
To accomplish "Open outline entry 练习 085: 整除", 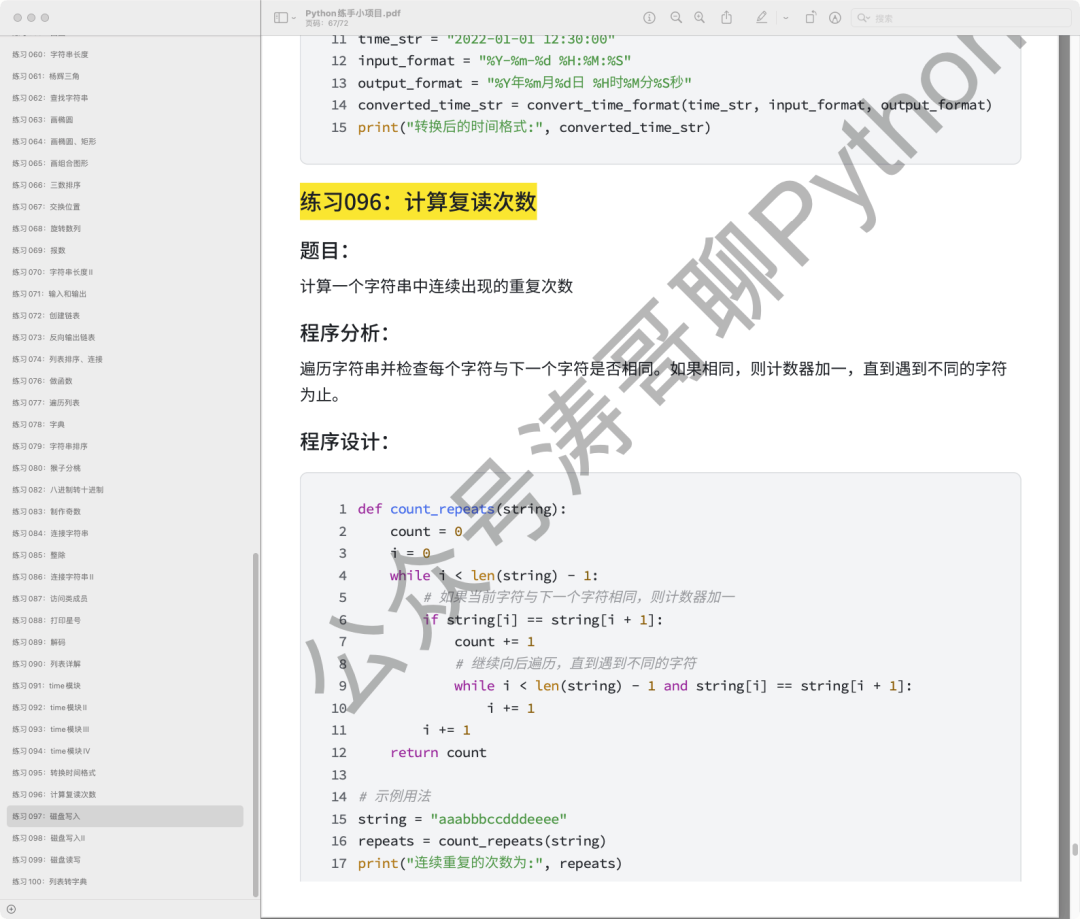I will pos(39,556).
